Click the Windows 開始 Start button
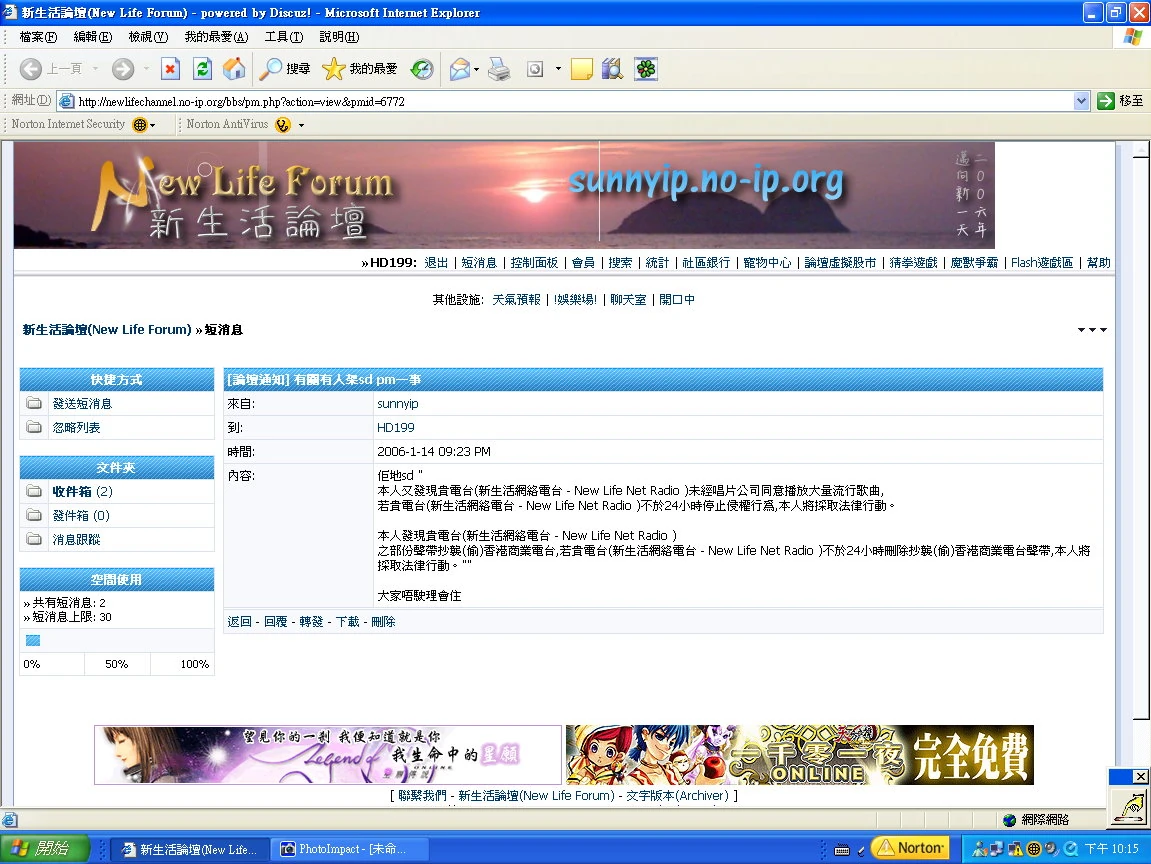Viewport: 1151px width, 864px height. coord(45,849)
